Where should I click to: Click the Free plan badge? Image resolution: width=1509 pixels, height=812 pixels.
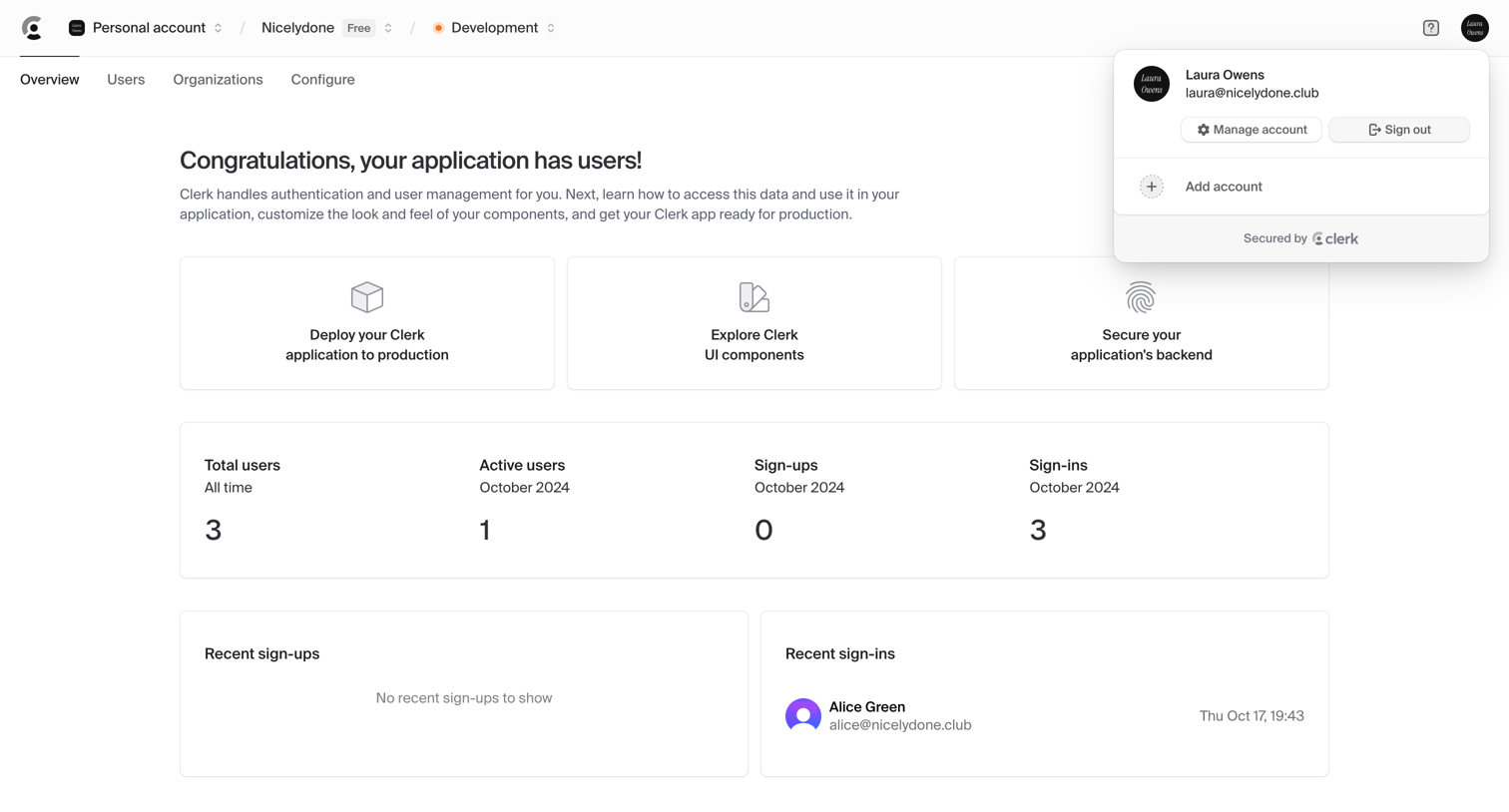tap(359, 28)
